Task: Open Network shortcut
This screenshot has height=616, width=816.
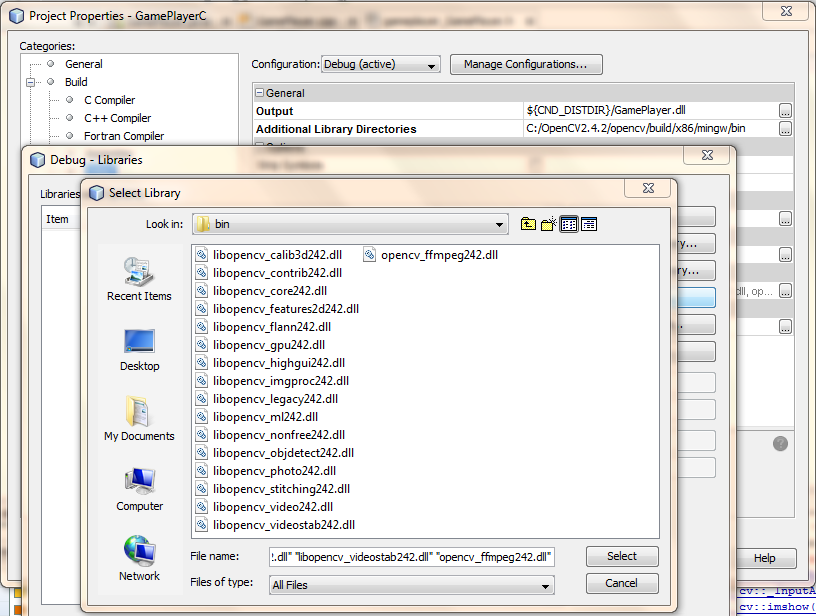Action: pyautogui.click(x=139, y=558)
